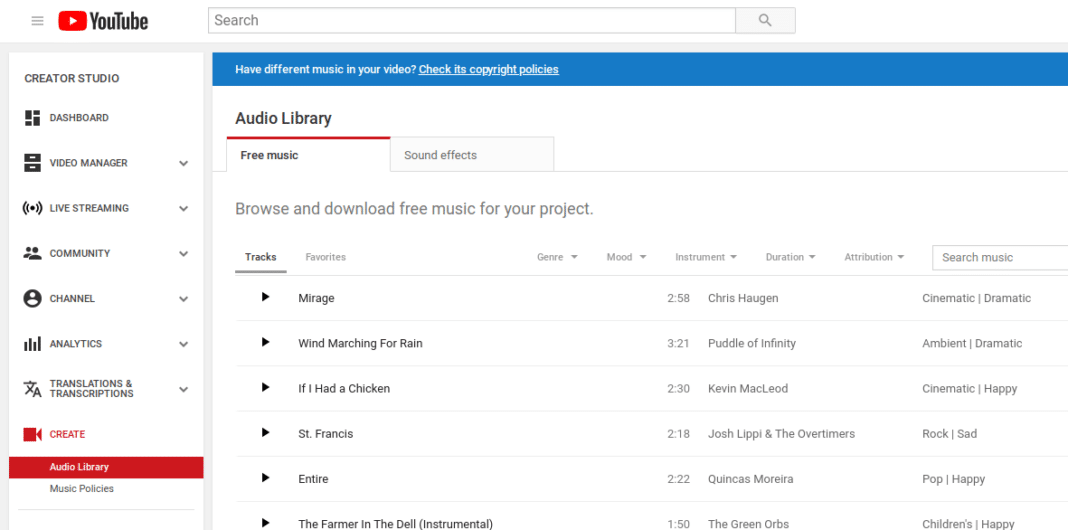This screenshot has height=530, width=1068.
Task: Focus the top YouTube Search field
Action: pos(471,20)
